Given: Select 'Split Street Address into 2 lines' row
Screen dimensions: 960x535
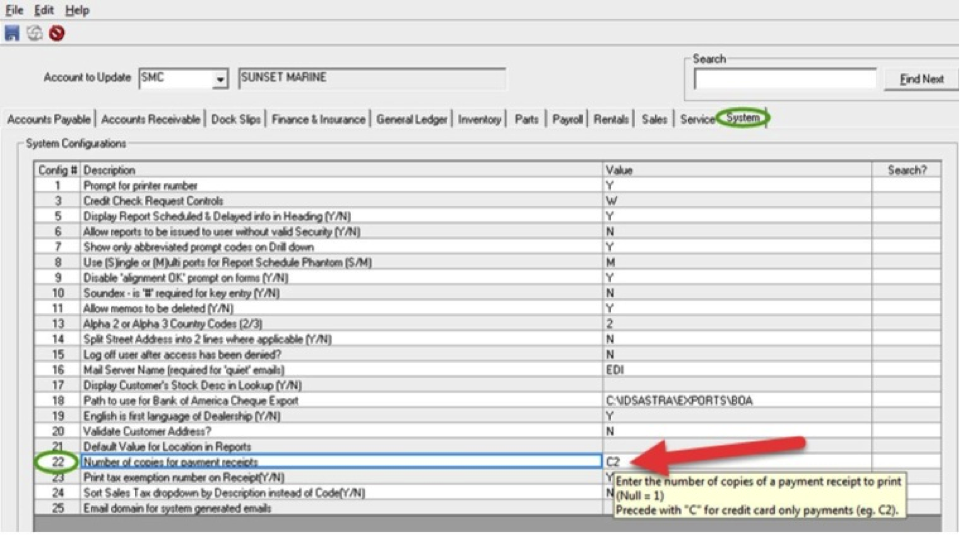Looking at the screenshot, I should point(488,339).
